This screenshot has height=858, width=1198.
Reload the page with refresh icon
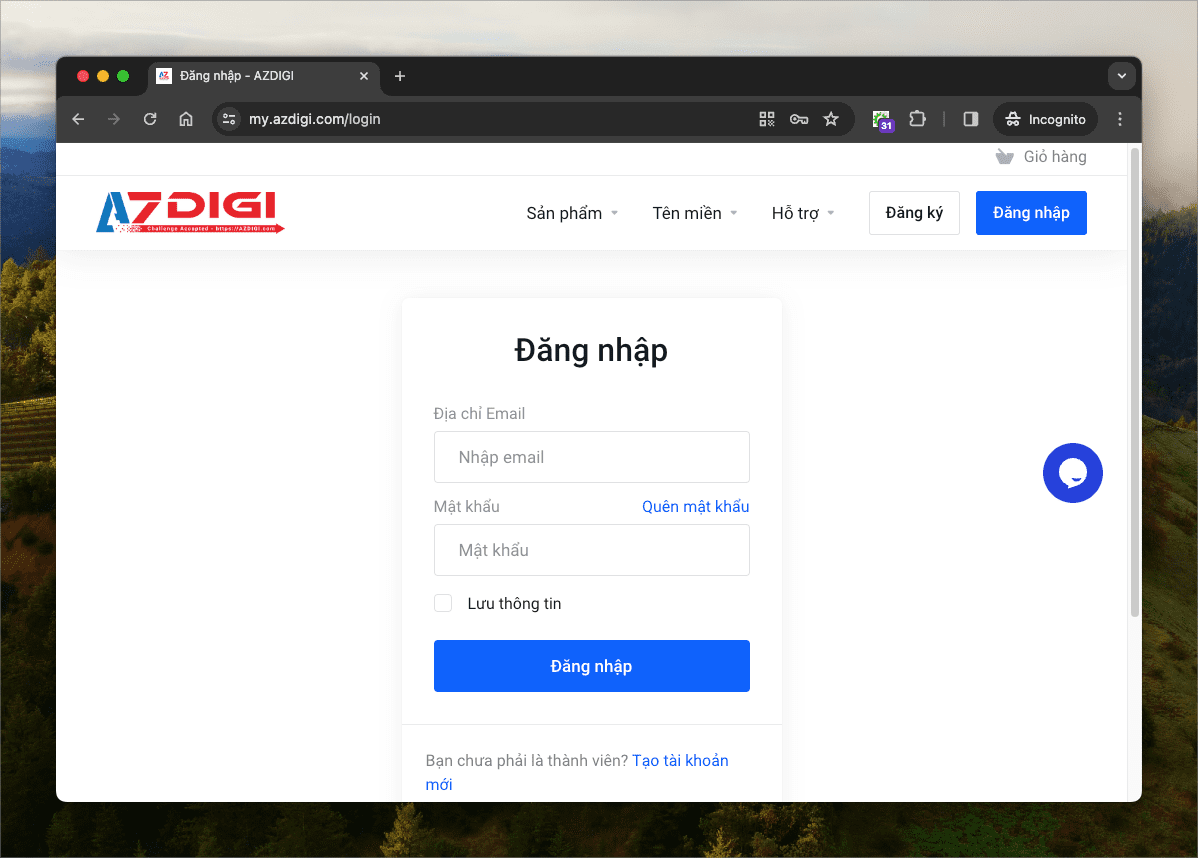(x=150, y=119)
